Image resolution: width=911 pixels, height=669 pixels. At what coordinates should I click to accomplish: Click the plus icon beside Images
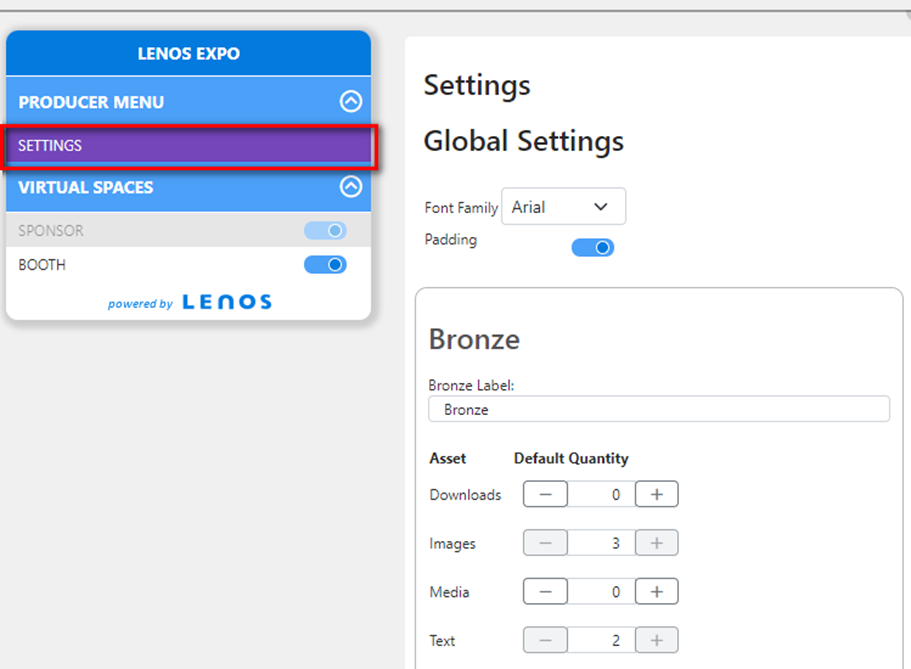tap(657, 543)
